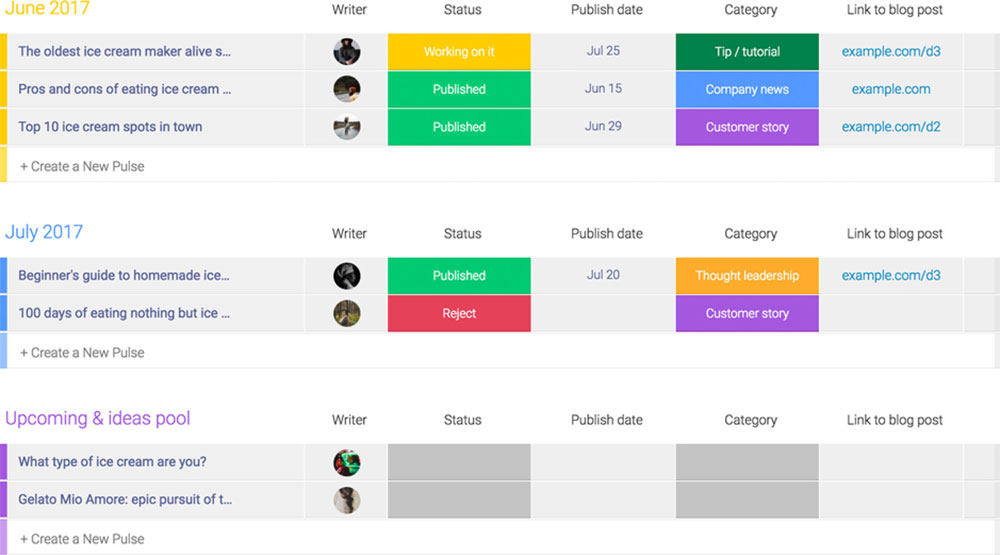Change the red Reject status label
The image size is (1000, 555).
pos(459,313)
